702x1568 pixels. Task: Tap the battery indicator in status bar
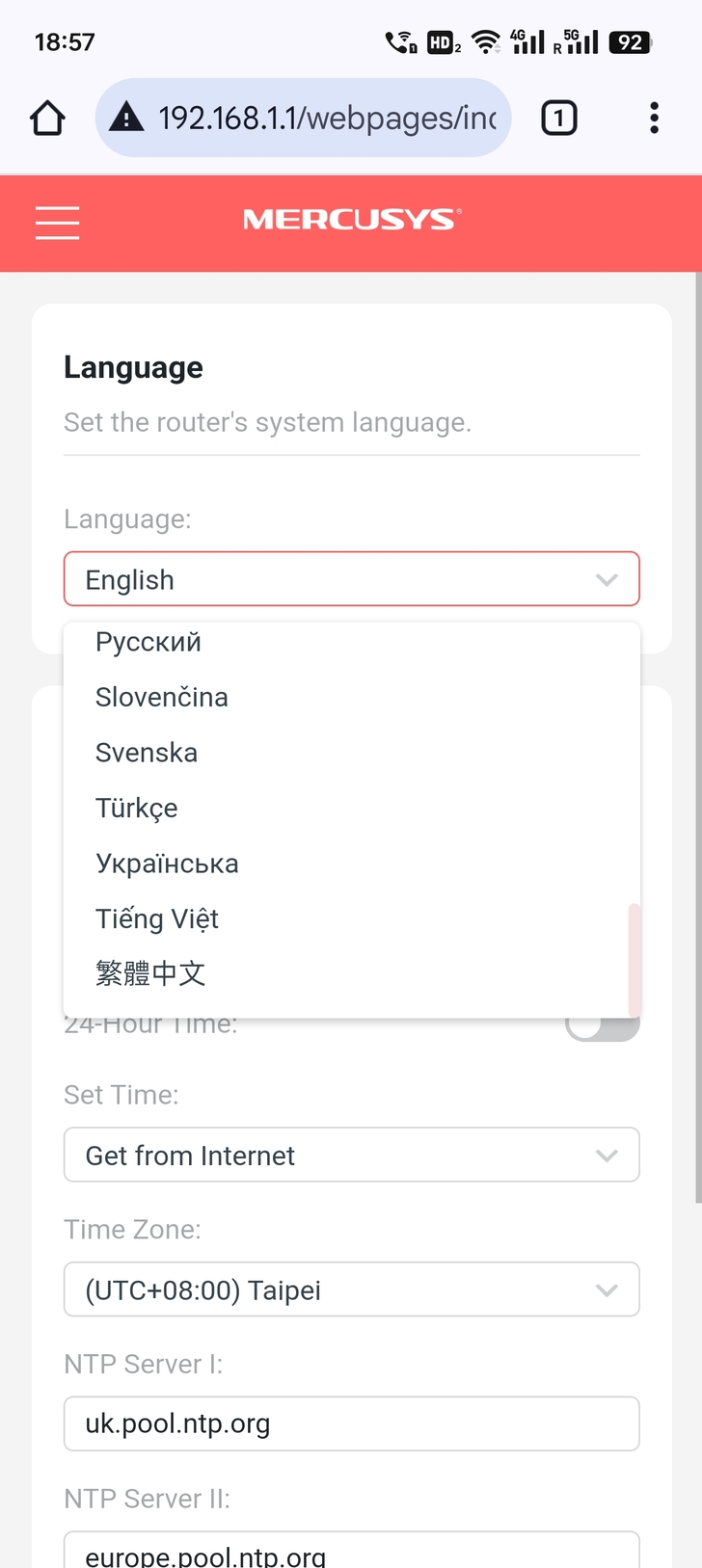pyautogui.click(x=631, y=42)
